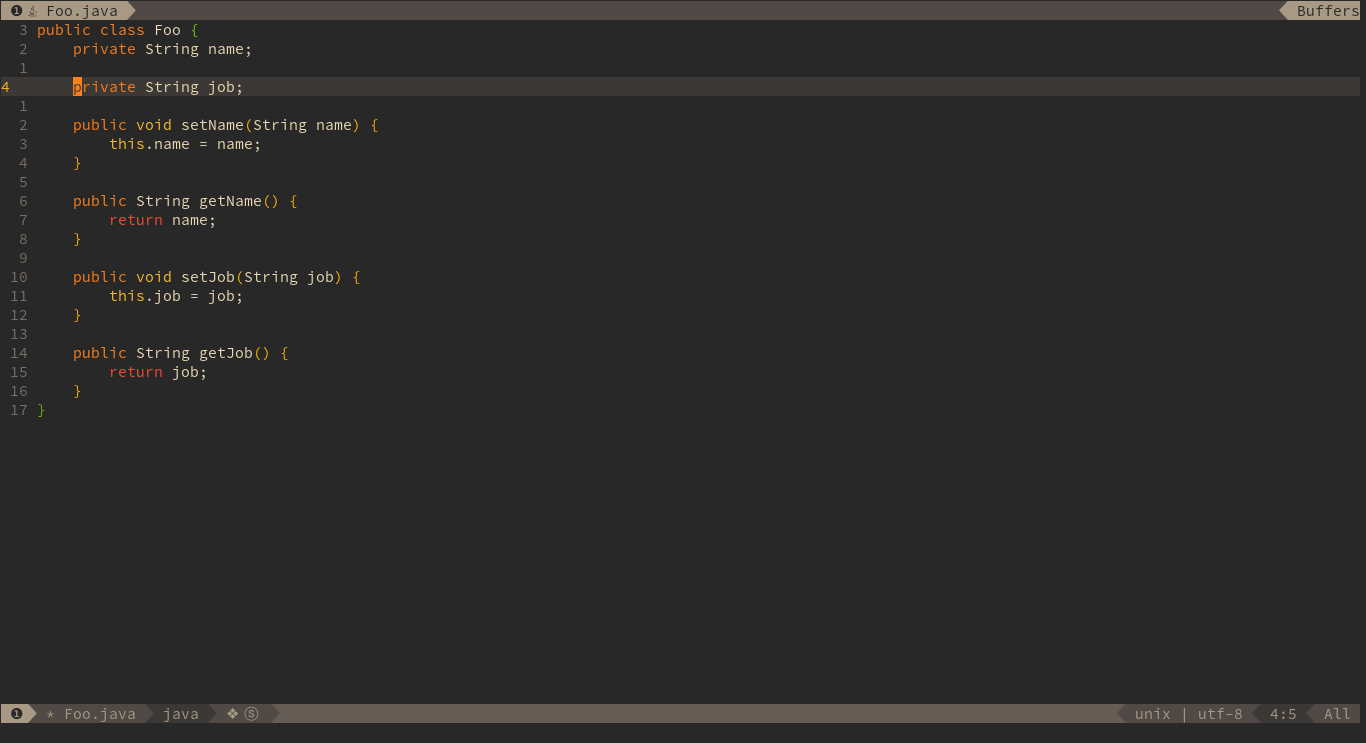
Task: Toggle cursor onto the word private on line 4
Action: click(103, 87)
